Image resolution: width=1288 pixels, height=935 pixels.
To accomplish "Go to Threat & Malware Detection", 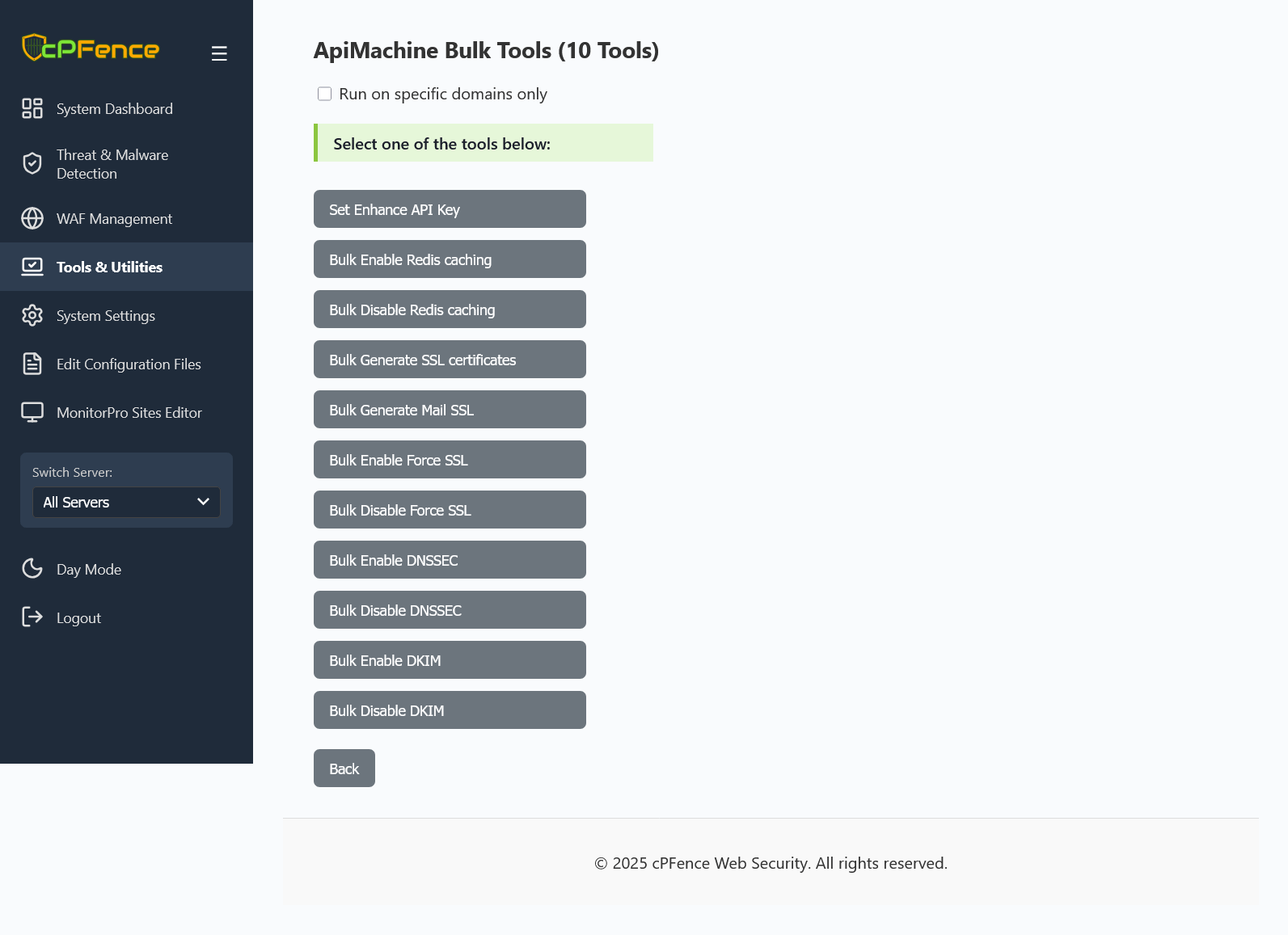I will tap(126, 164).
